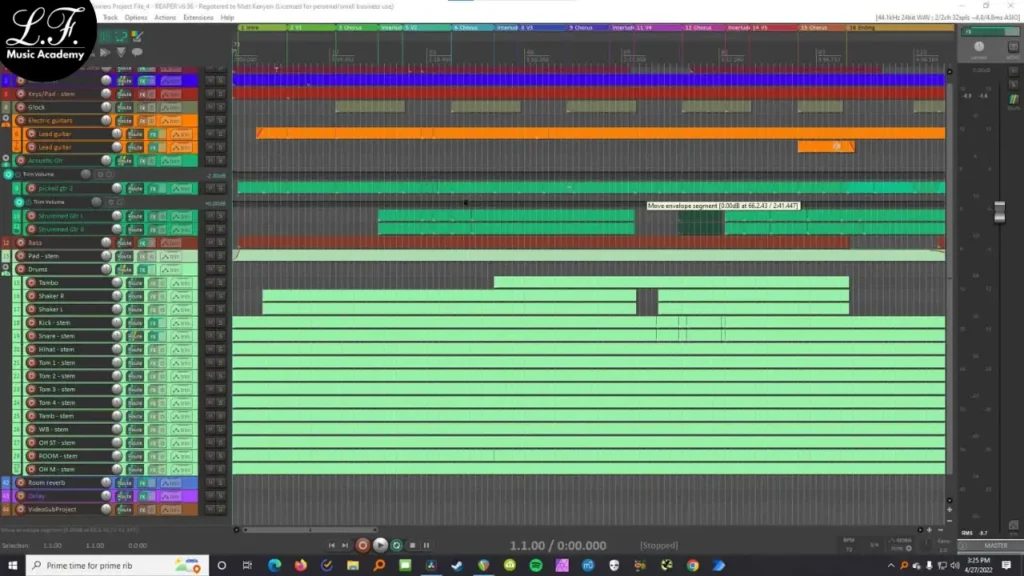
Task: Enable repeat mode in the transport bar
Action: [x=397, y=545]
